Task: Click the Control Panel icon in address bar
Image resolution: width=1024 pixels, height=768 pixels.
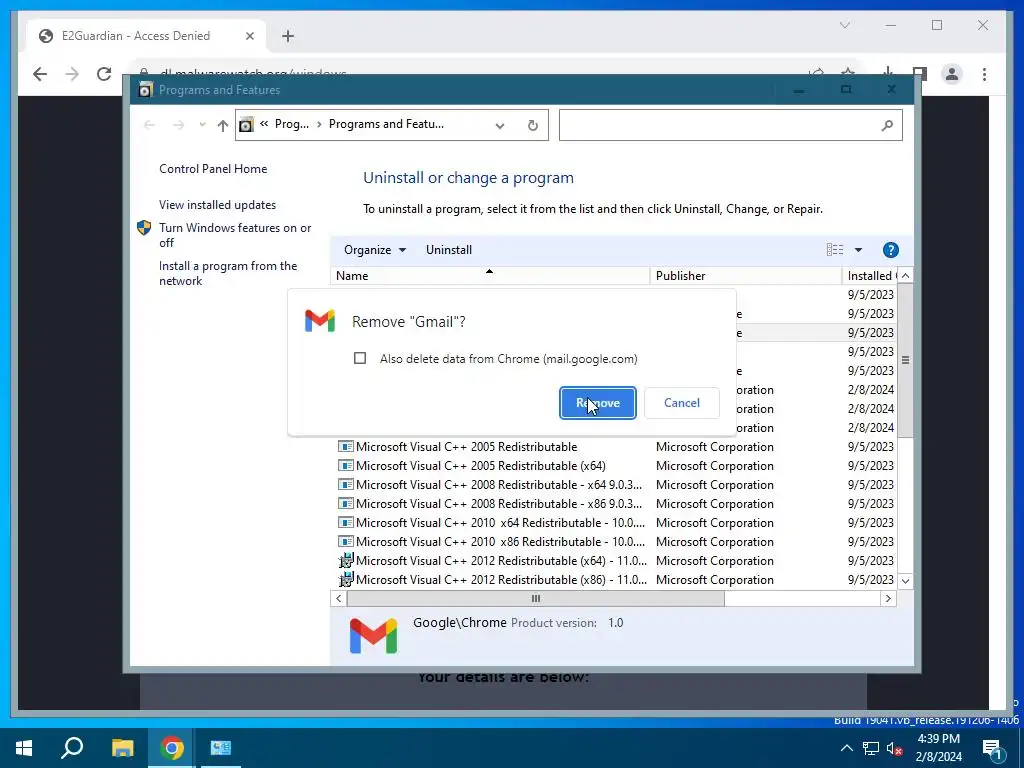Action: (246, 125)
